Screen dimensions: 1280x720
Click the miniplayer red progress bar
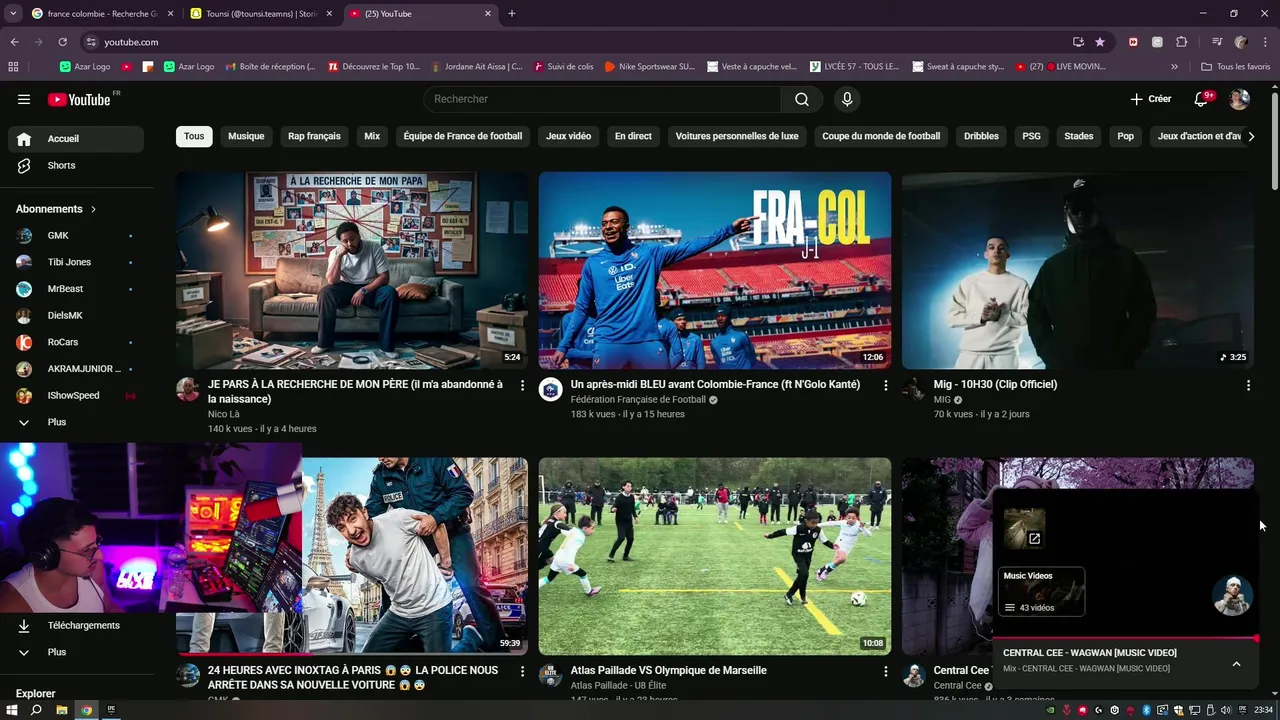tap(1124, 638)
